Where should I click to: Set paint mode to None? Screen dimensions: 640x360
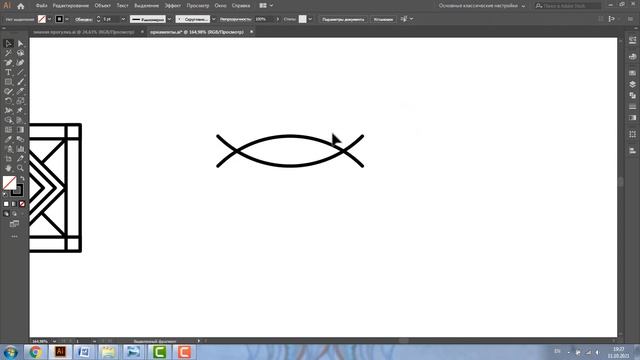22,204
